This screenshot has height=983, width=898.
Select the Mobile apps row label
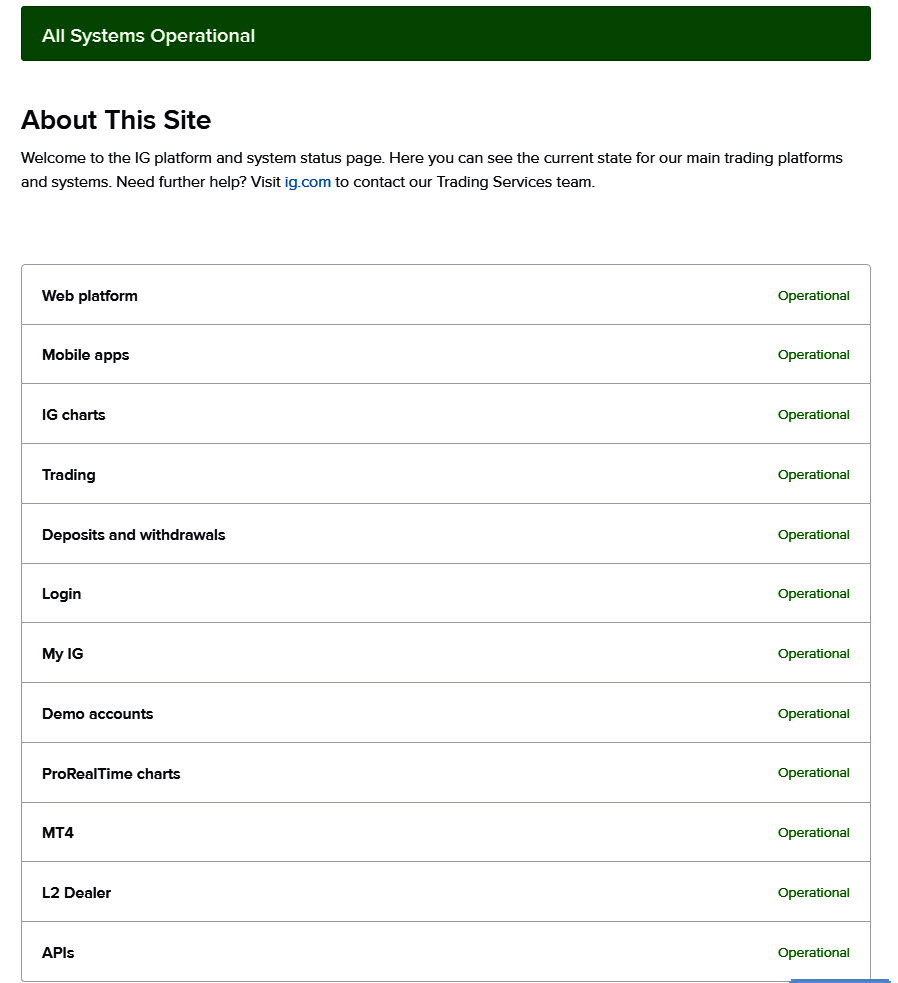pyautogui.click(x=85, y=355)
